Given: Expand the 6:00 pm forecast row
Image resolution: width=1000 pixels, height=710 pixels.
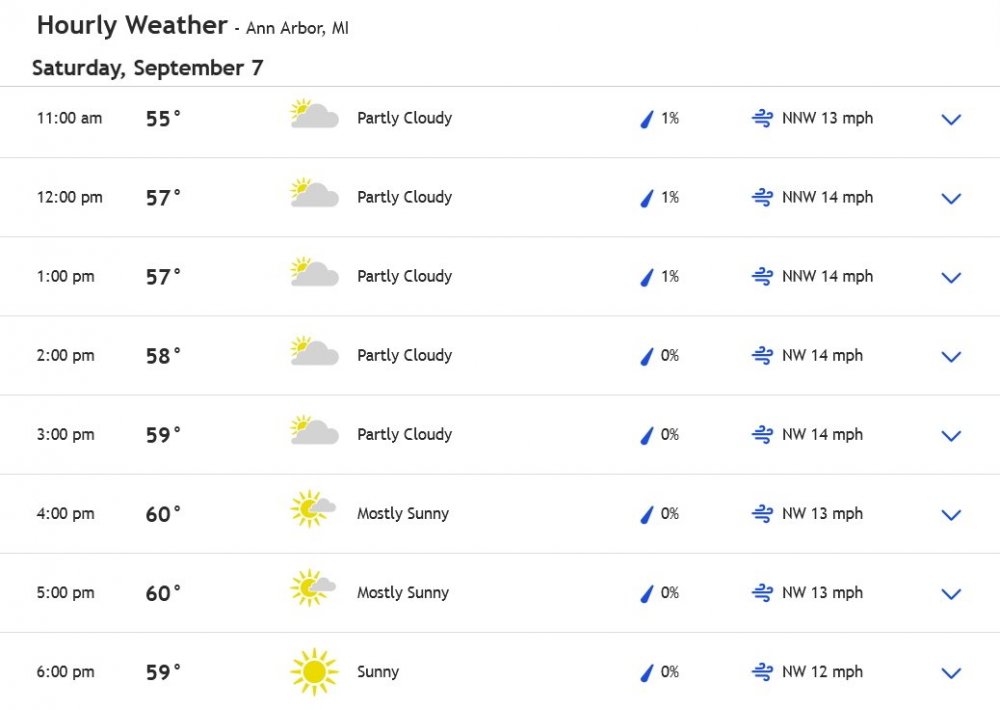Looking at the screenshot, I should coord(951,672).
